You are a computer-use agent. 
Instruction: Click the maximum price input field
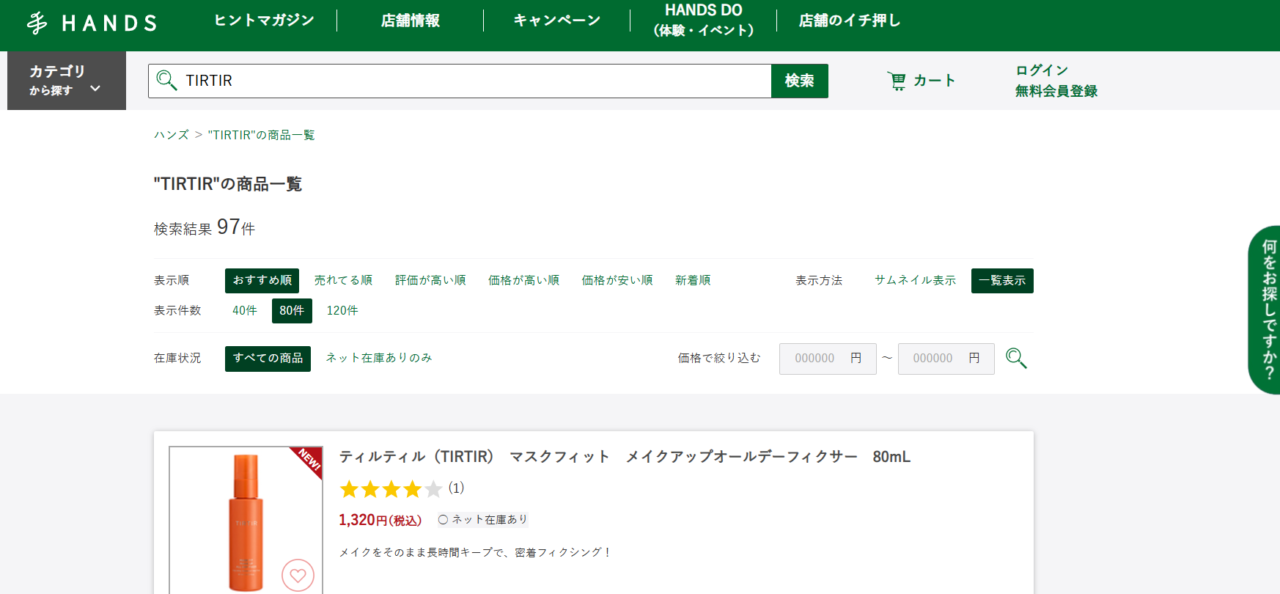click(946, 359)
